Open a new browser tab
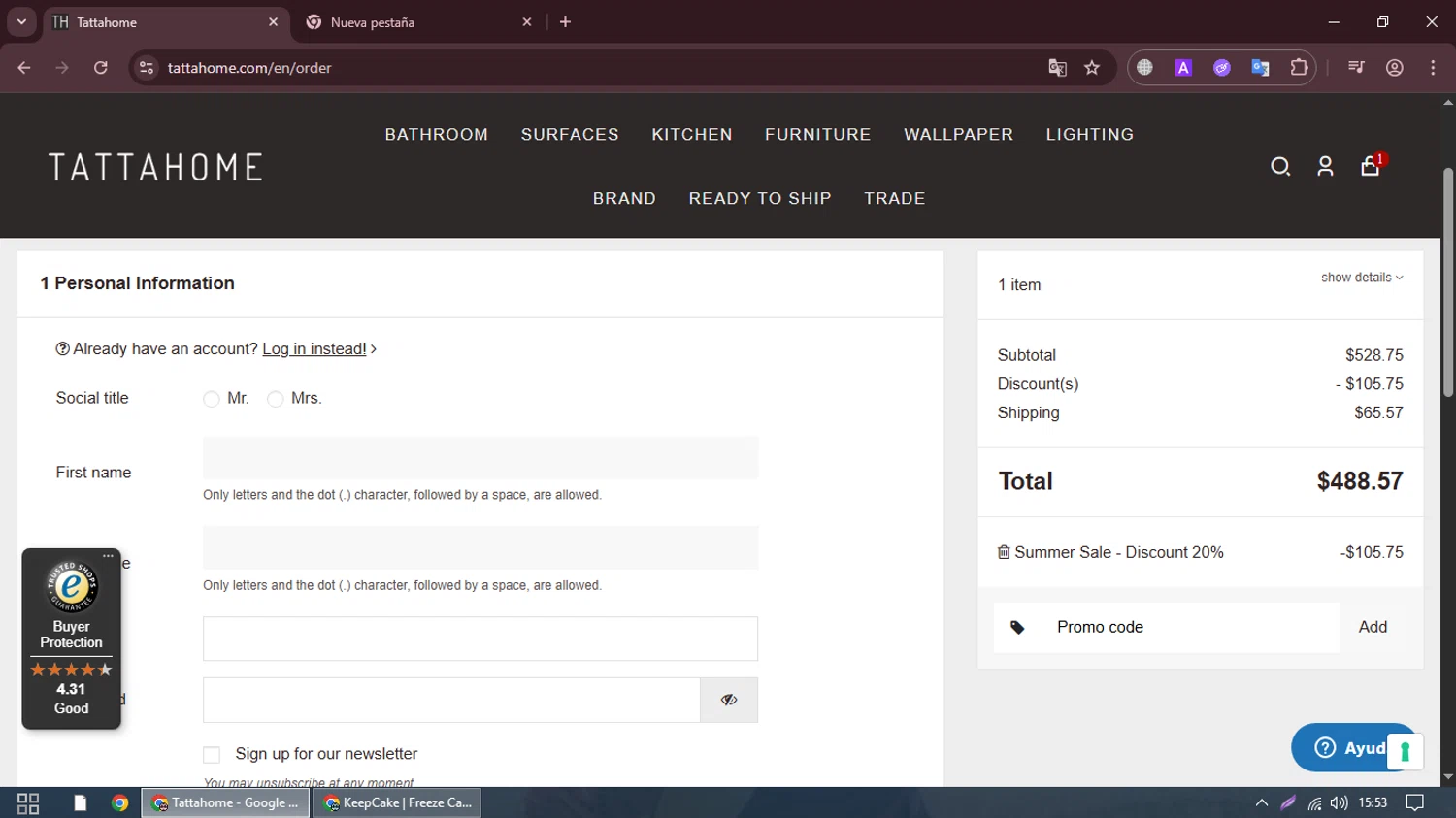1456x818 pixels. pyautogui.click(x=565, y=22)
